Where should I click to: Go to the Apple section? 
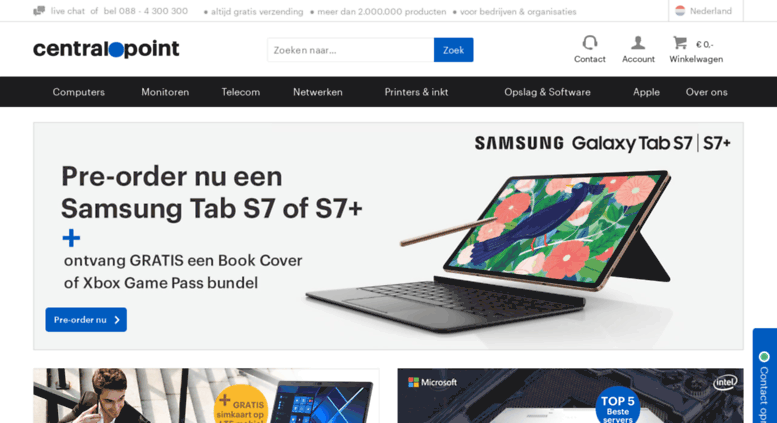pos(646,92)
